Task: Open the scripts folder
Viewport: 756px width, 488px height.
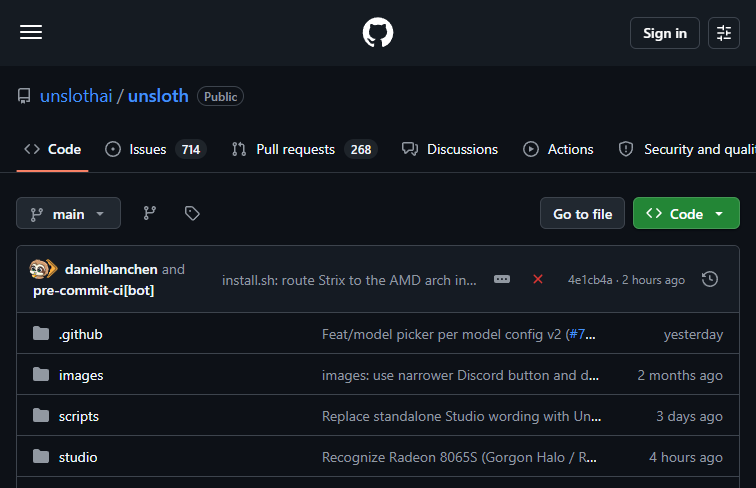Action: coord(79,416)
